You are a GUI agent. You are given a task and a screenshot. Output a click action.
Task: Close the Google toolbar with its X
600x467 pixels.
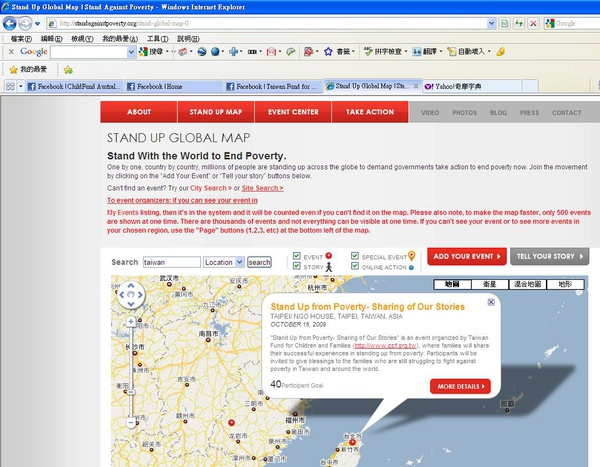11,51
